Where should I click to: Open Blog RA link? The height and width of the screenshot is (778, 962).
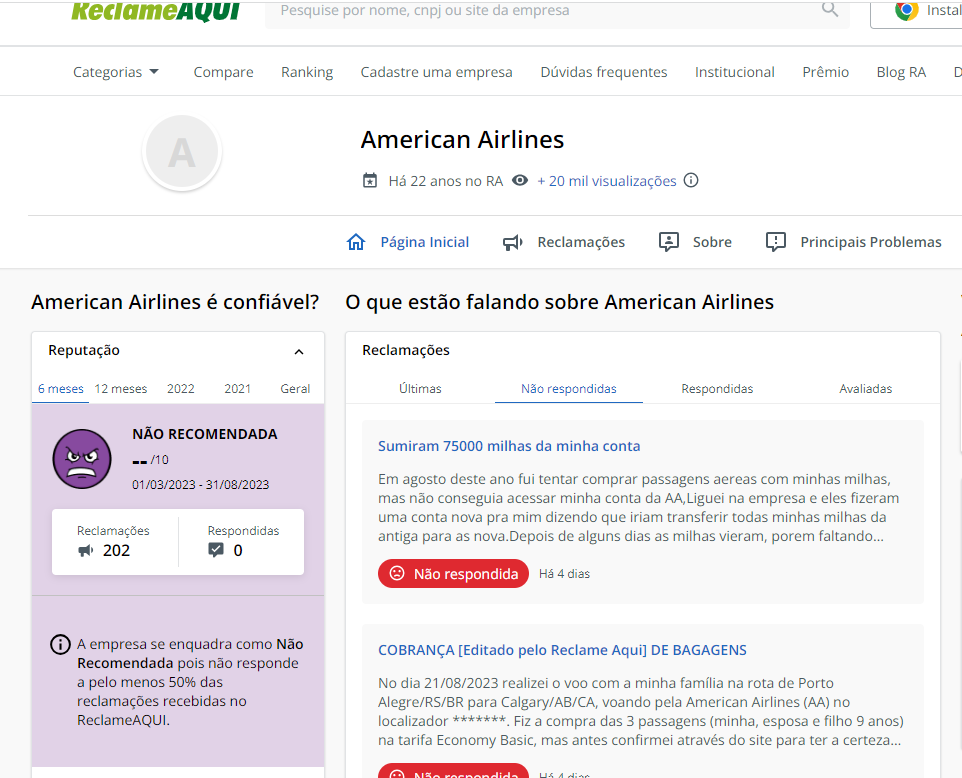[901, 72]
